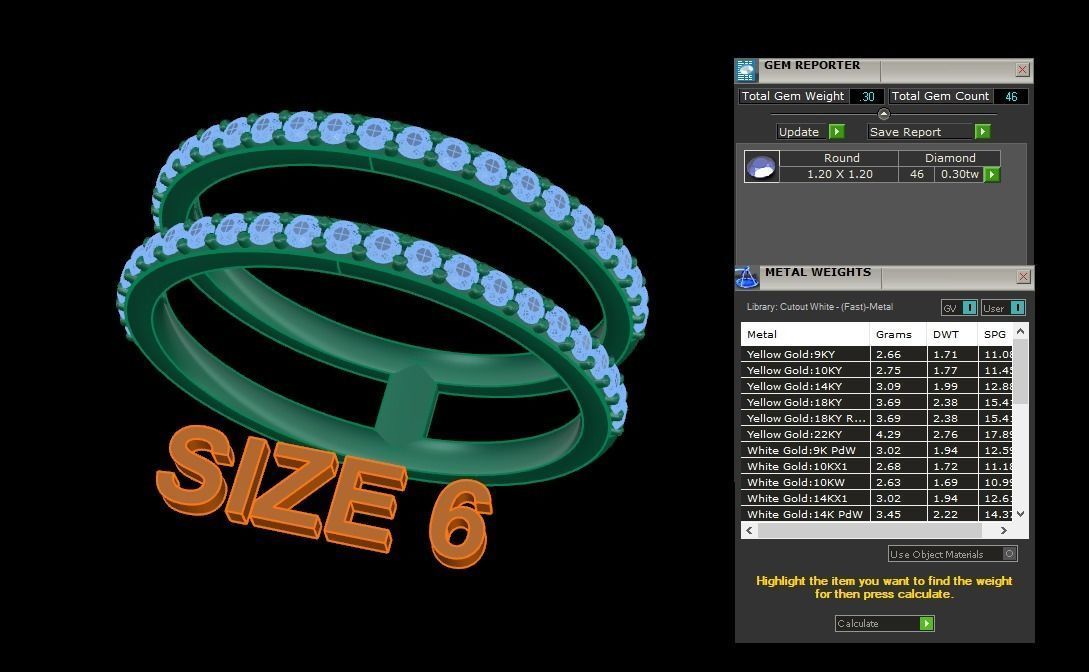
Task: Click the Diamond gem type cell
Action: (949, 158)
